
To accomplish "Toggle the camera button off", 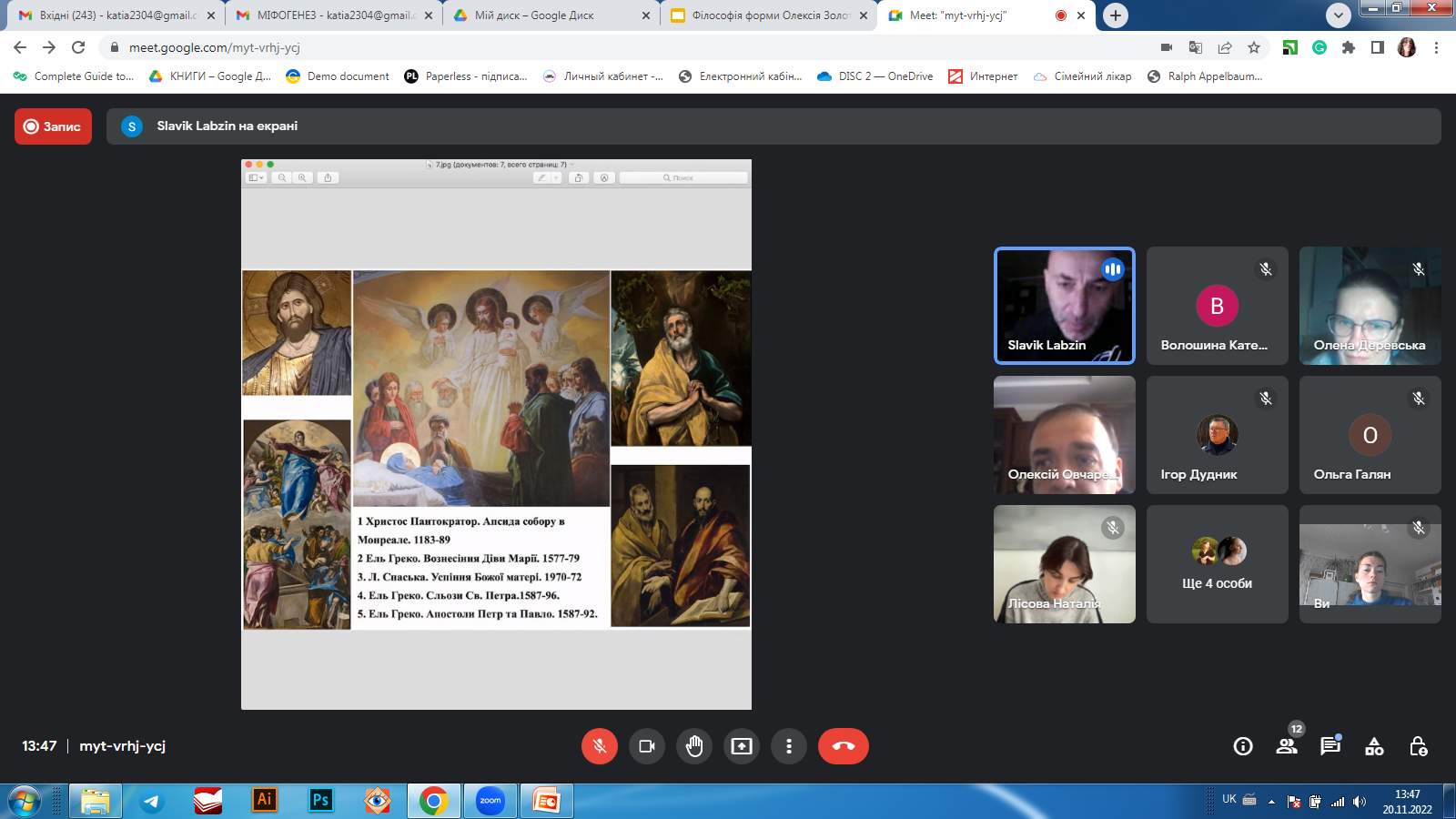I will pyautogui.click(x=647, y=746).
